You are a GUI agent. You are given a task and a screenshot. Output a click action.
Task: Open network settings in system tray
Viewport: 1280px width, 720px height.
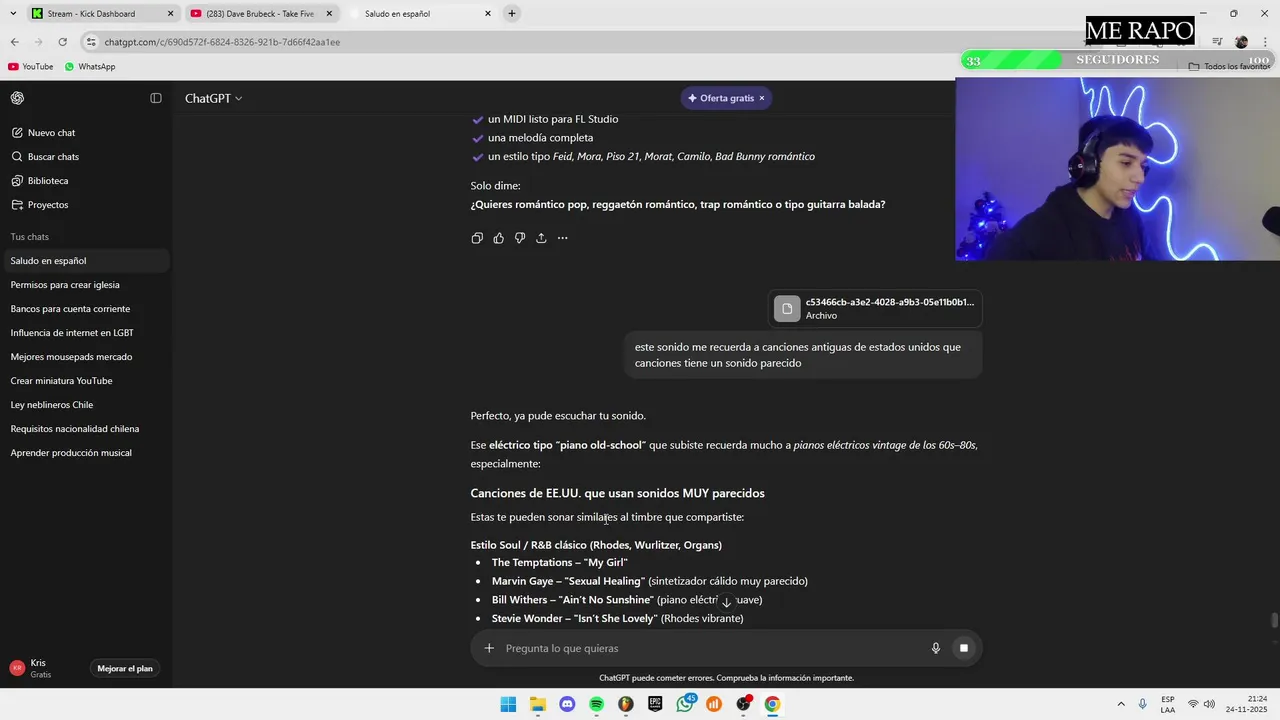pos(1193,704)
